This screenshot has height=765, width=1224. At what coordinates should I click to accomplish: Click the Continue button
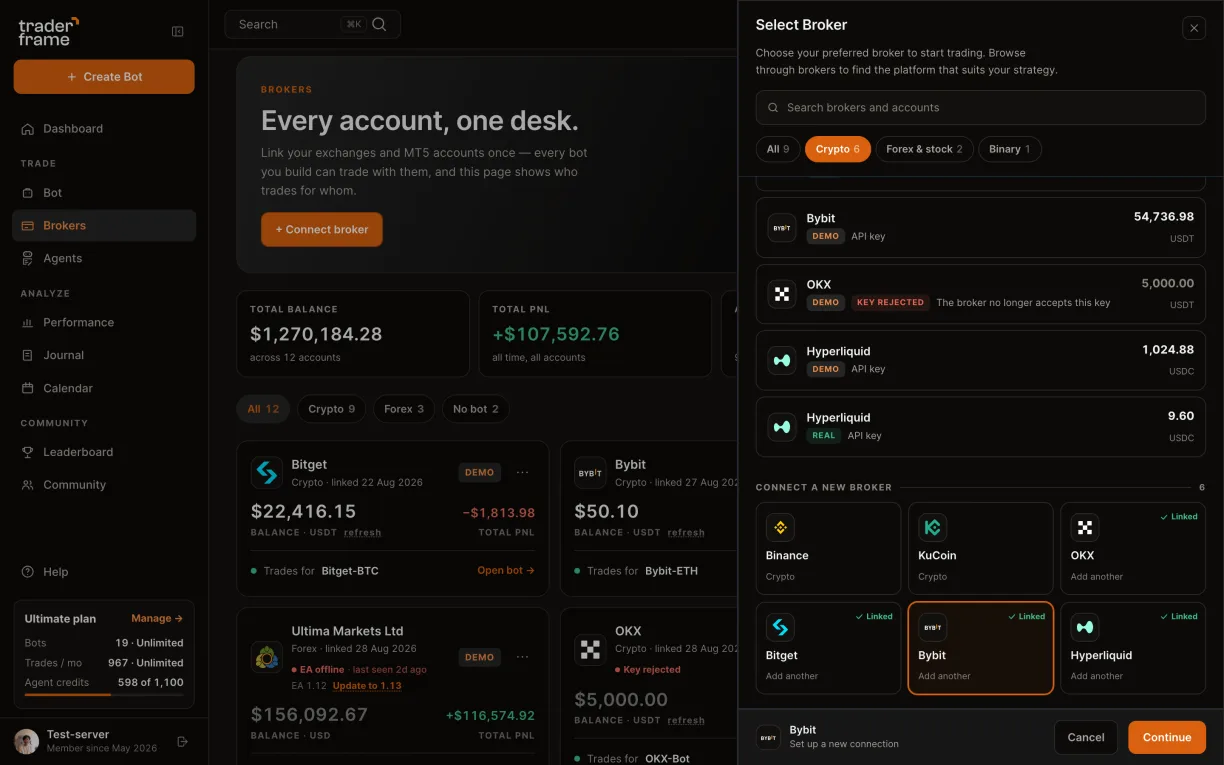pos(1167,737)
